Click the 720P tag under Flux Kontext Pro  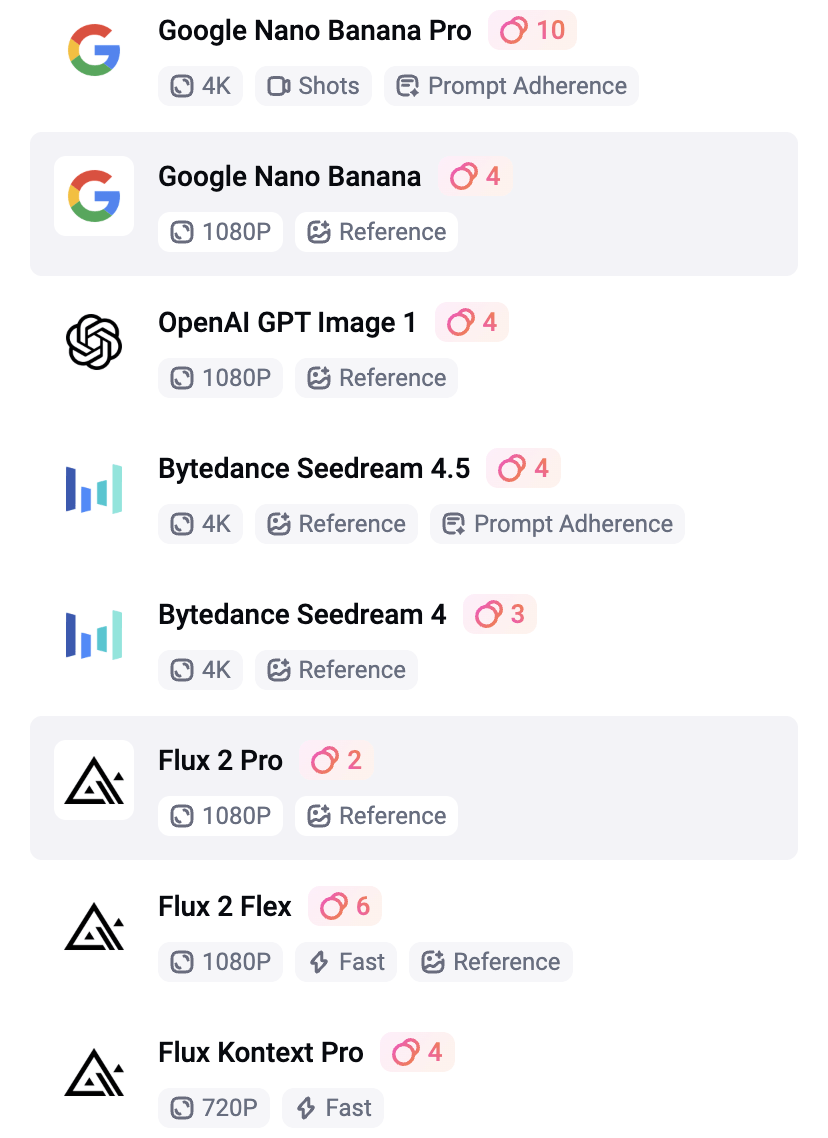pyautogui.click(x=214, y=1108)
